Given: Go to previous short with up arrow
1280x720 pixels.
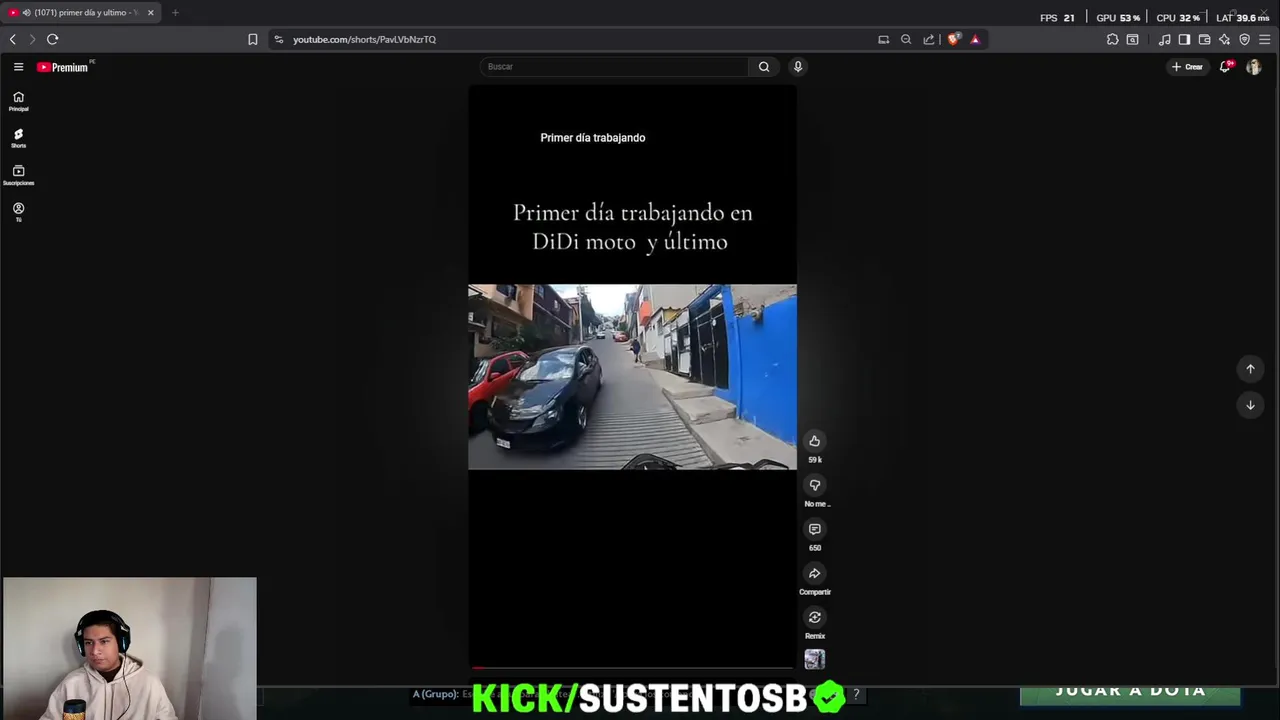Looking at the screenshot, I should coord(1250,369).
